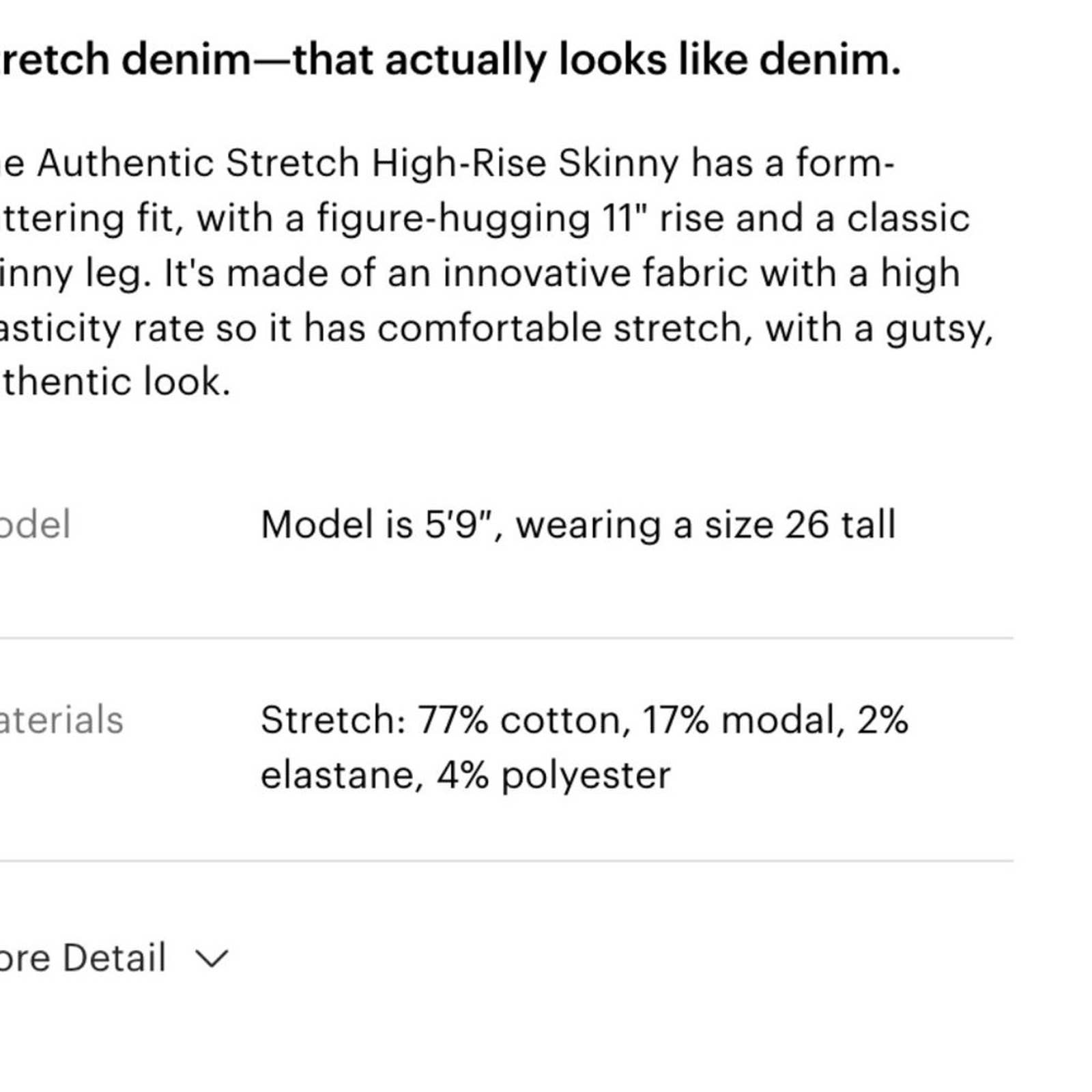Image resolution: width=1092 pixels, height=1092 pixels.
Task: Click 'that actually looks like denim' heading text
Action: coord(597,59)
